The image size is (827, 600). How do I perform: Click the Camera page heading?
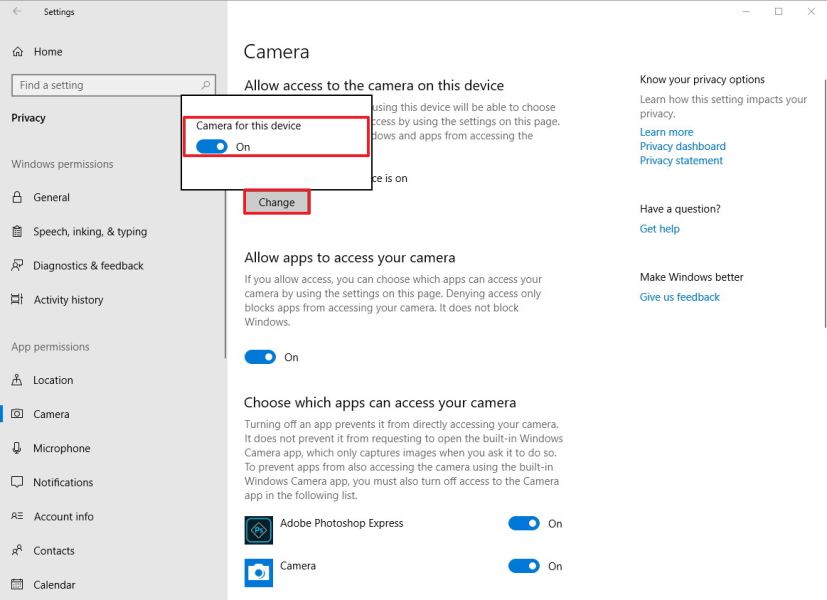point(276,52)
